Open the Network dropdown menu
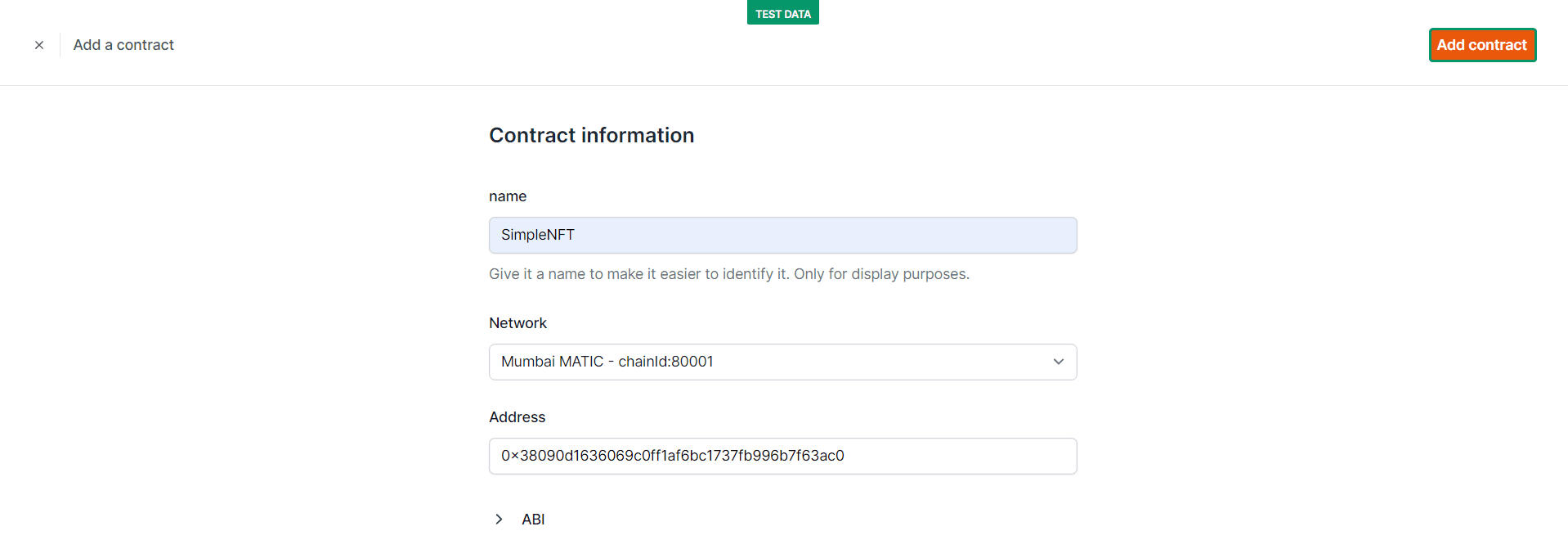Image resolution: width=1568 pixels, height=558 pixels. 782,362
